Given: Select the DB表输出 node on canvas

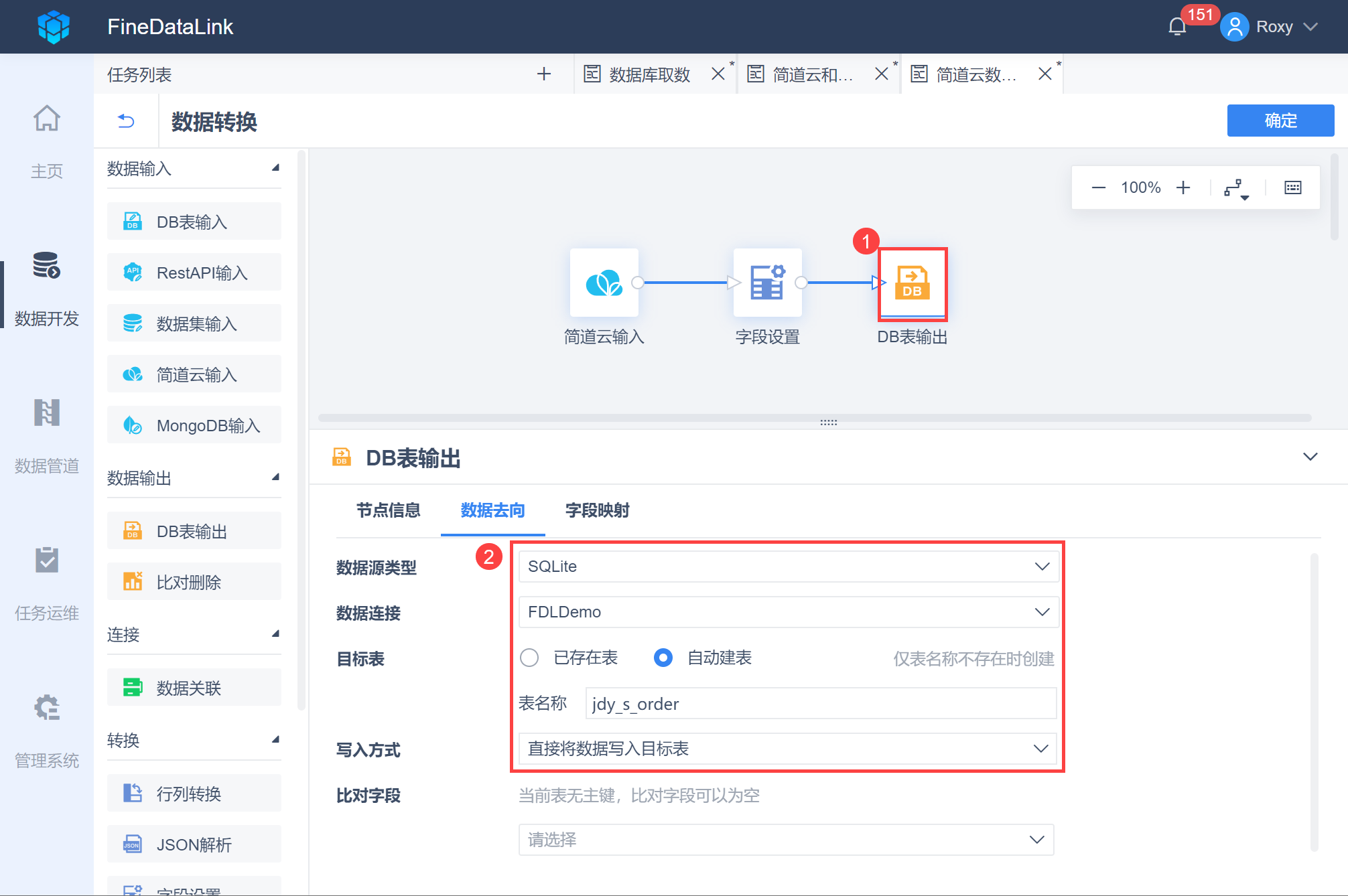Looking at the screenshot, I should tap(912, 283).
